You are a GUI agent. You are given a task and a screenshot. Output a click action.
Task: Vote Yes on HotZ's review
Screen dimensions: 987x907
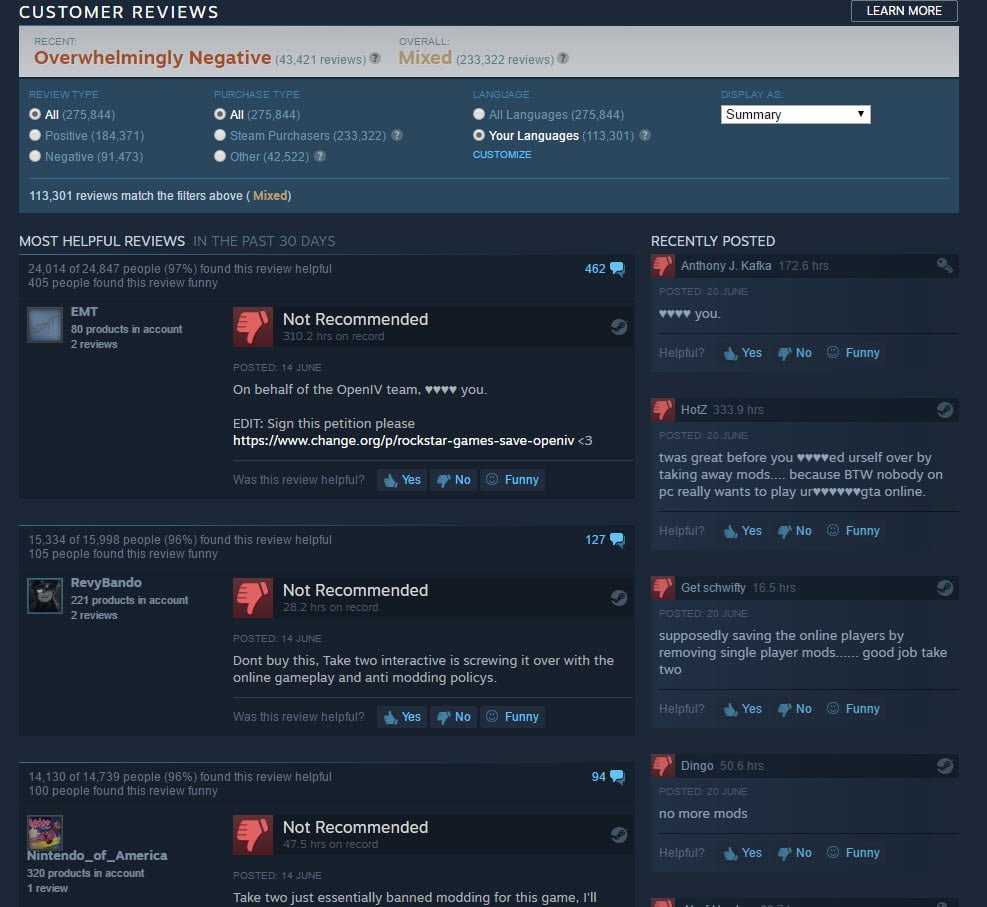point(743,531)
